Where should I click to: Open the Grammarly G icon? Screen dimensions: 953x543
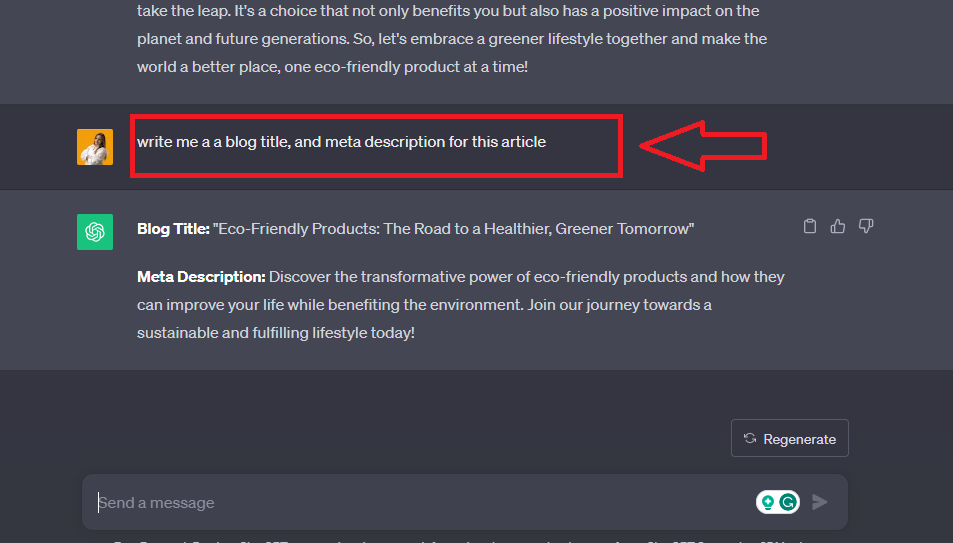tap(788, 502)
